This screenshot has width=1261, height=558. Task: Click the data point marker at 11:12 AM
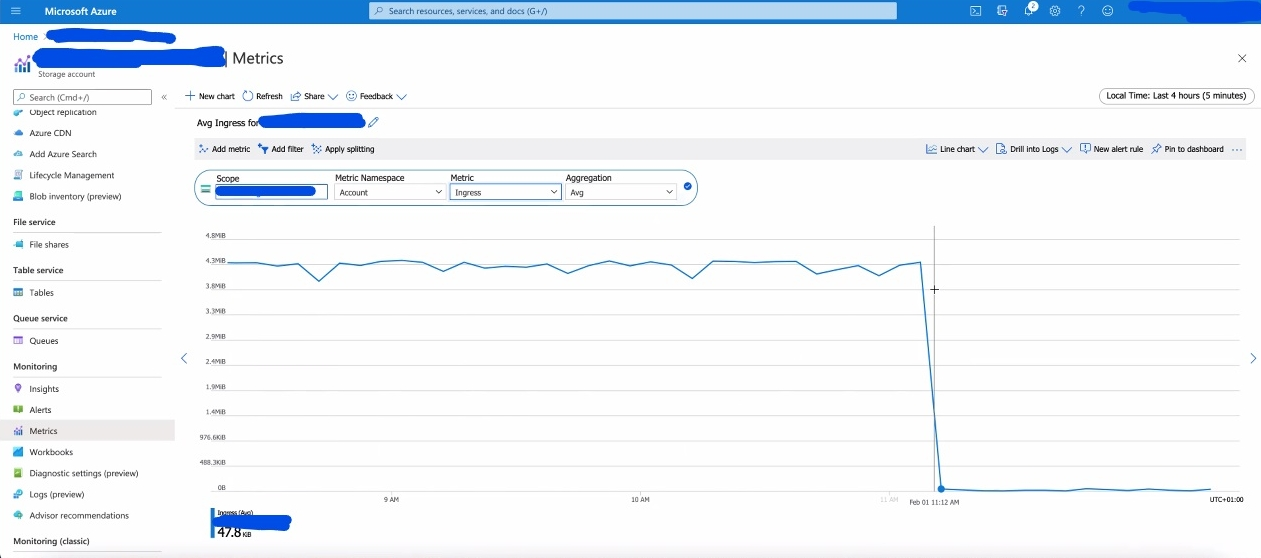[x=941, y=489]
